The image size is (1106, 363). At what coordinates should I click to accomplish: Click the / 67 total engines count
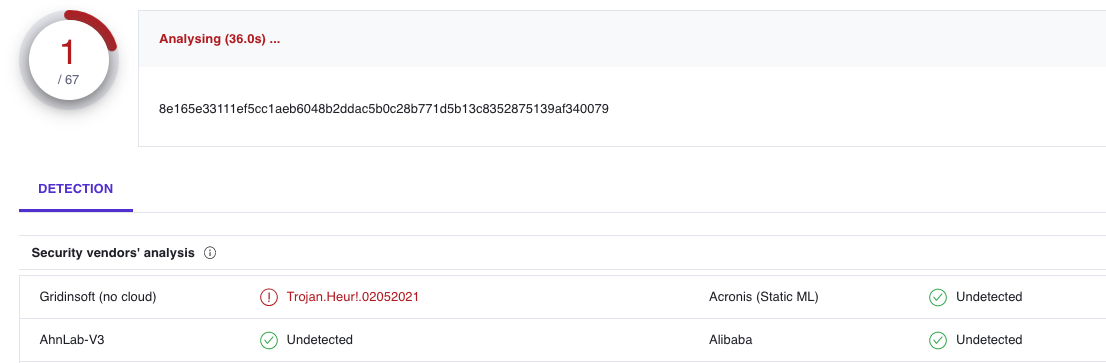pos(68,80)
